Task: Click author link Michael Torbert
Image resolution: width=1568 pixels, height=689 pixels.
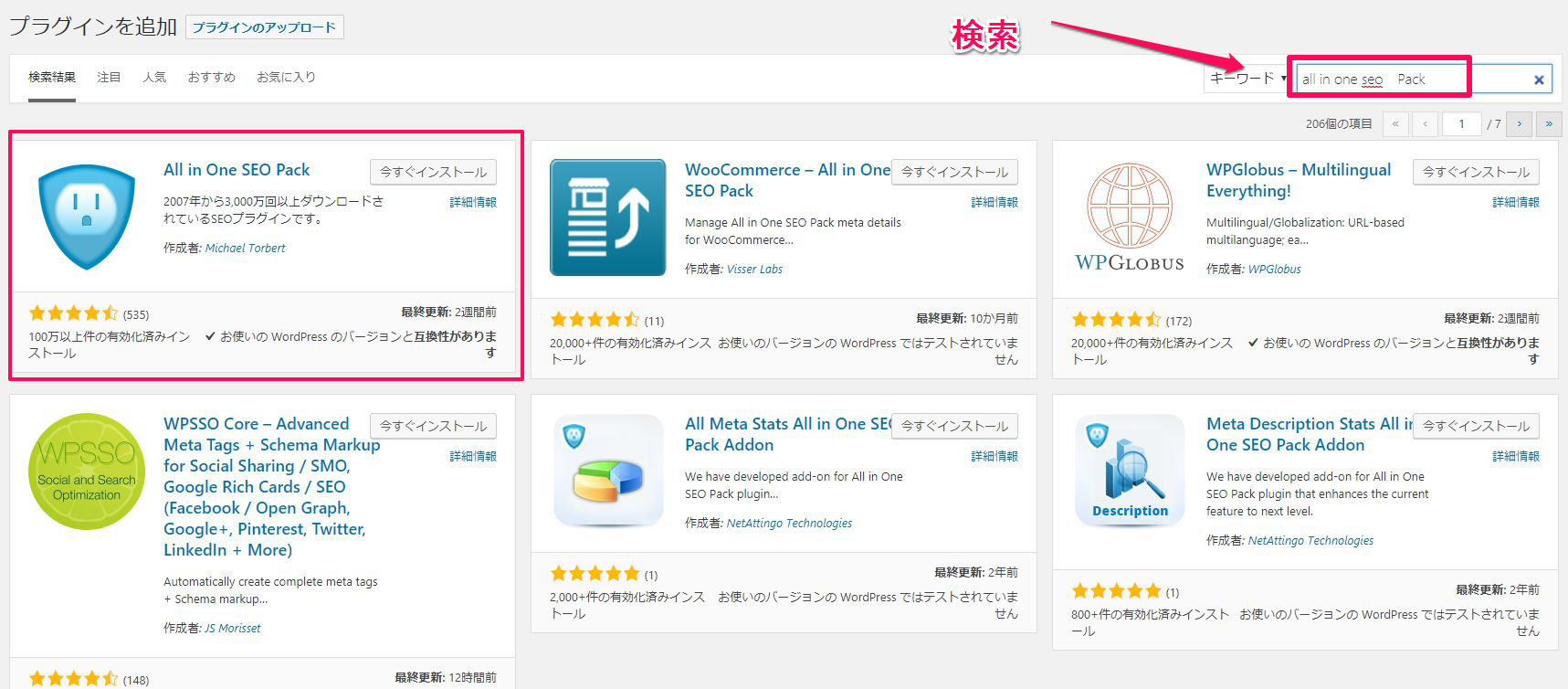Action: click(x=245, y=248)
